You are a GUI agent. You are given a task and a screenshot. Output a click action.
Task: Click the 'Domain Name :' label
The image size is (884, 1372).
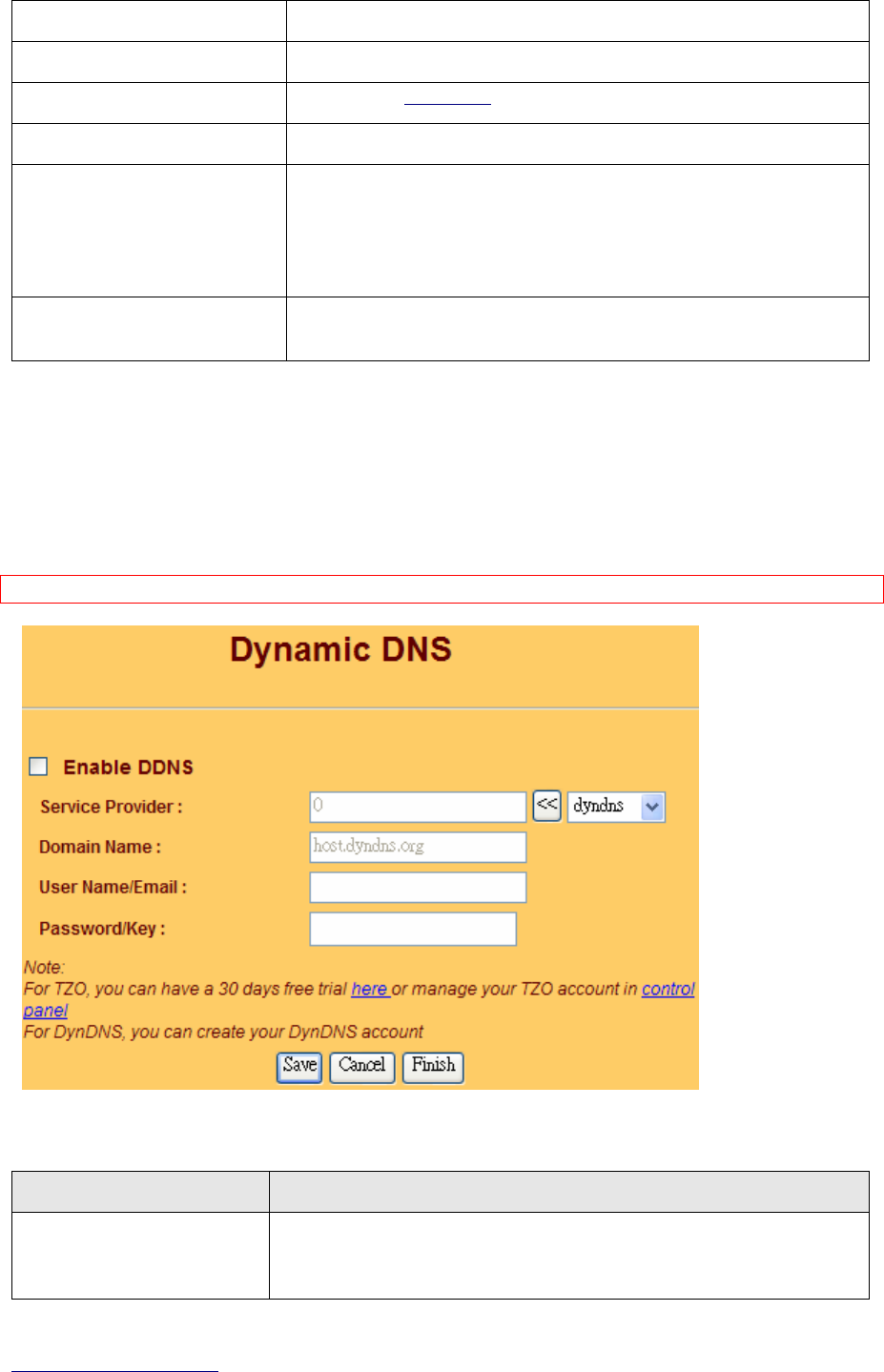click(100, 847)
